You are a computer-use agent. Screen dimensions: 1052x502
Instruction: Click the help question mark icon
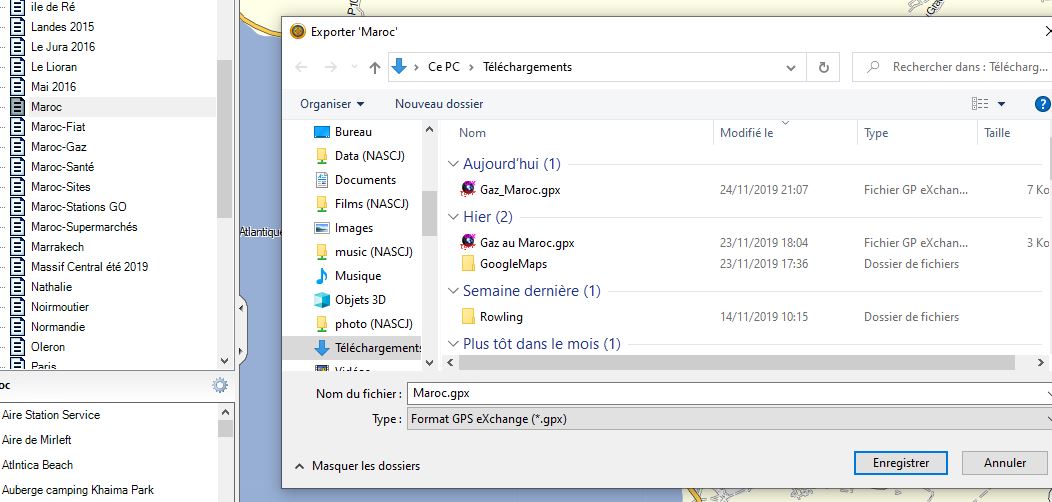coord(1042,104)
